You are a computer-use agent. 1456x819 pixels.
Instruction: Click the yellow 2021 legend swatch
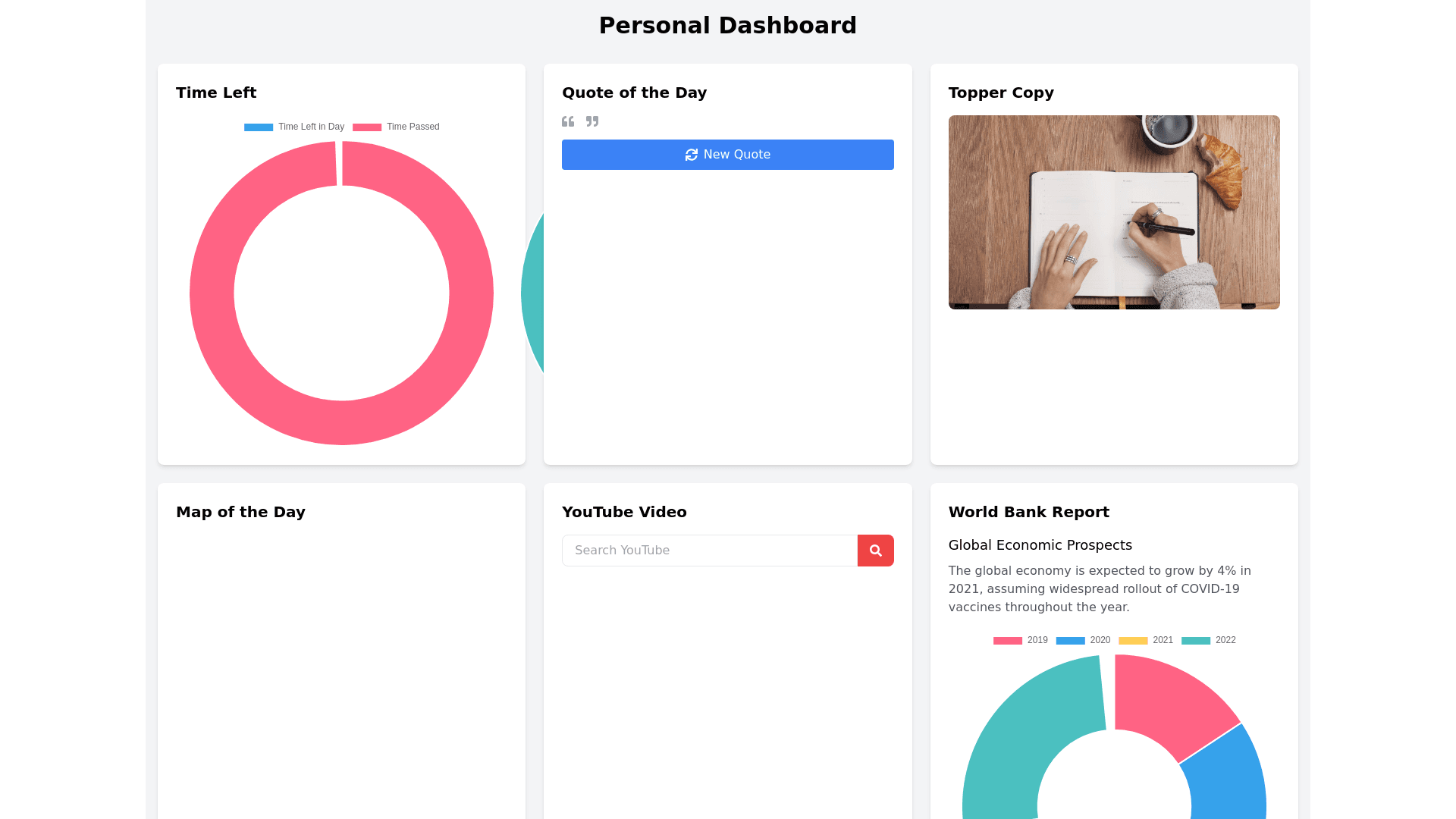coord(1133,641)
